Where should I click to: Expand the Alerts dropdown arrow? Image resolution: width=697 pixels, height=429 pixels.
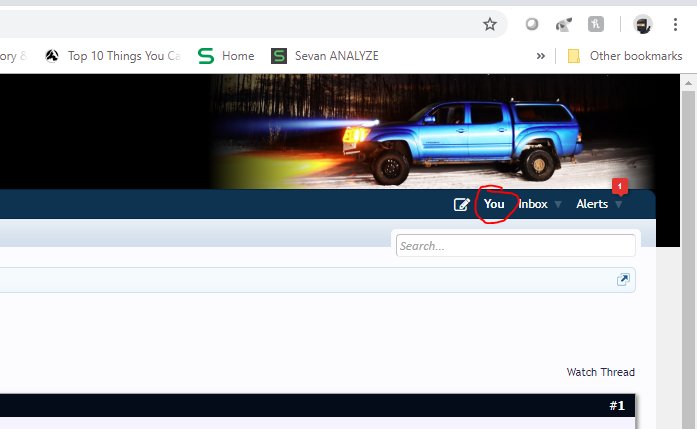(x=618, y=204)
